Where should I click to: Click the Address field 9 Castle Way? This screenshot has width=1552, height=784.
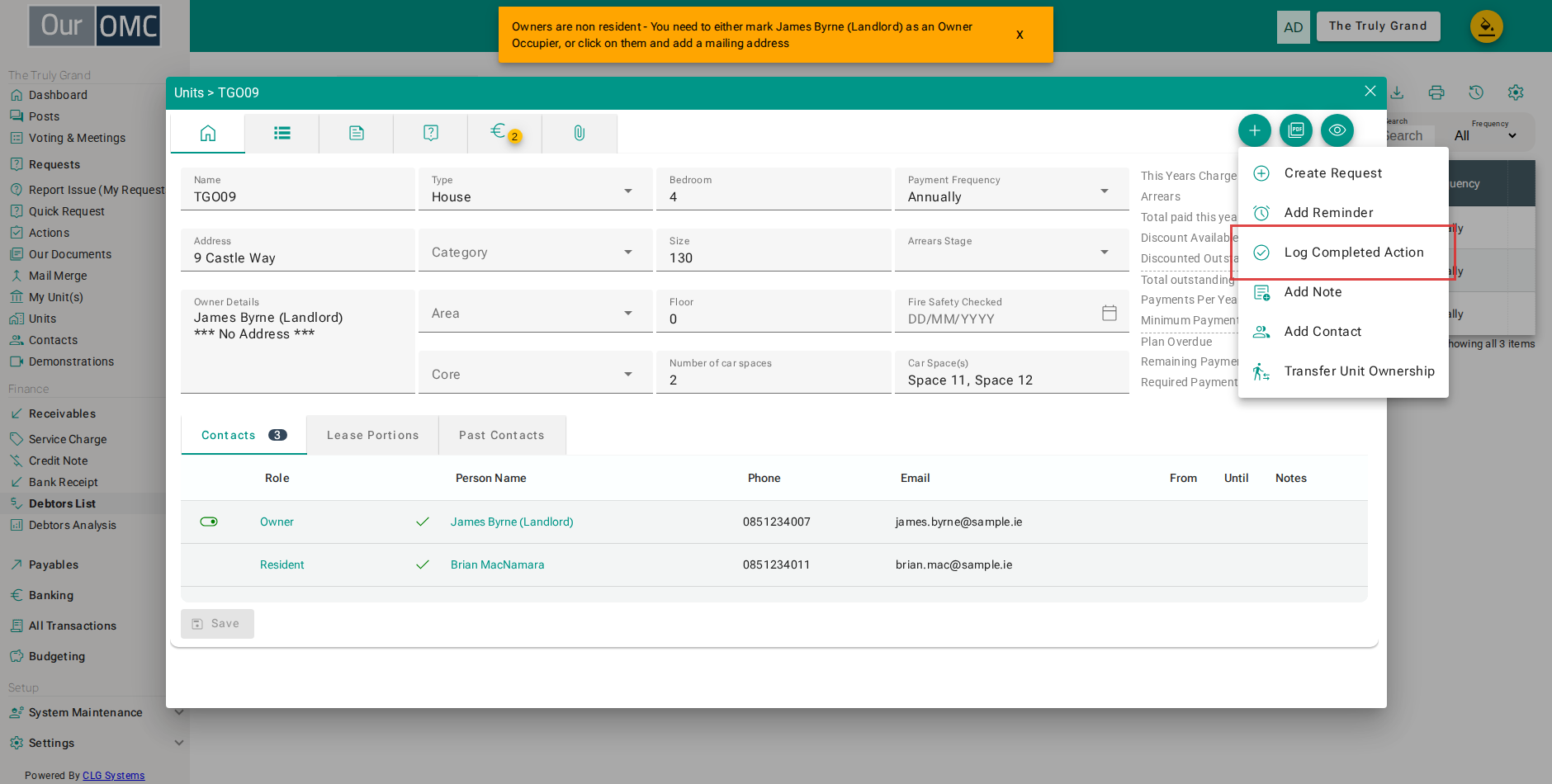[x=298, y=250]
